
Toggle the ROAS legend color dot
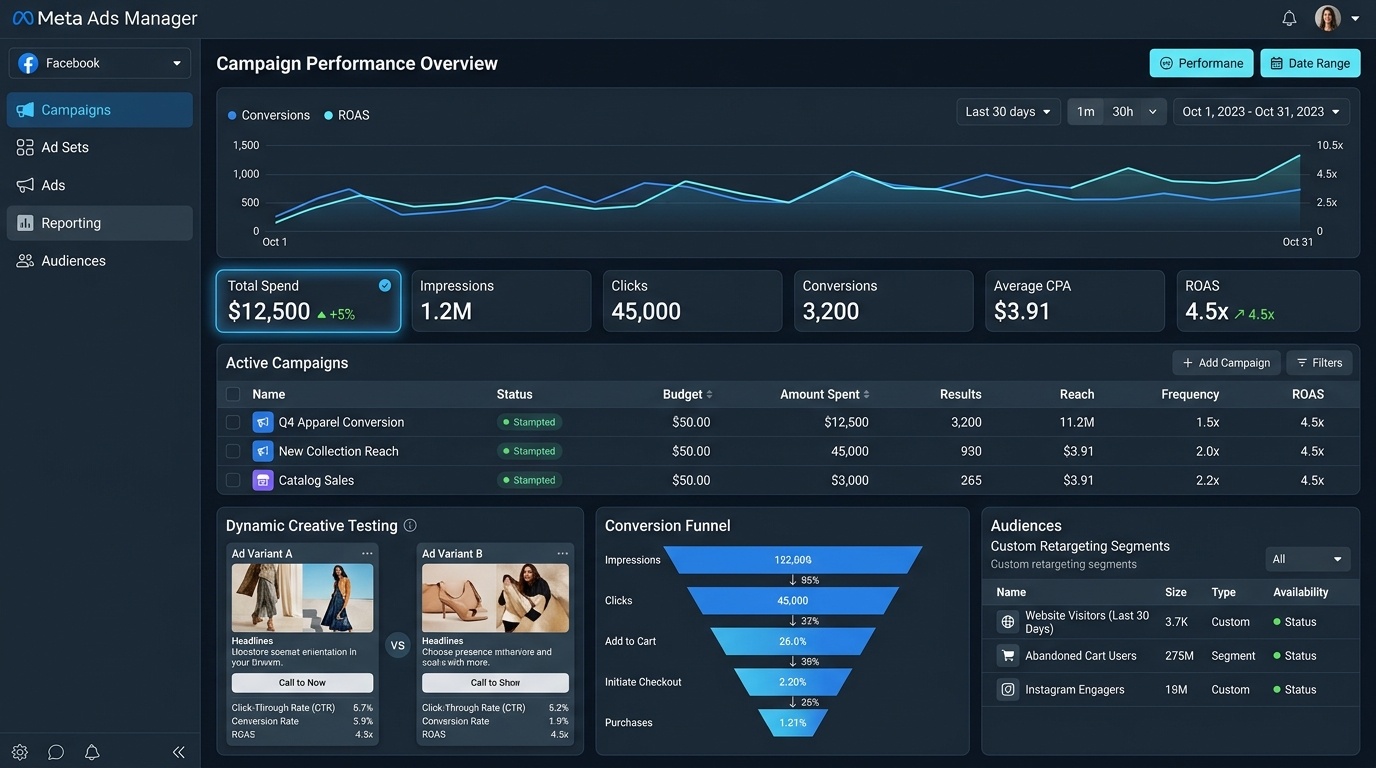(328, 115)
